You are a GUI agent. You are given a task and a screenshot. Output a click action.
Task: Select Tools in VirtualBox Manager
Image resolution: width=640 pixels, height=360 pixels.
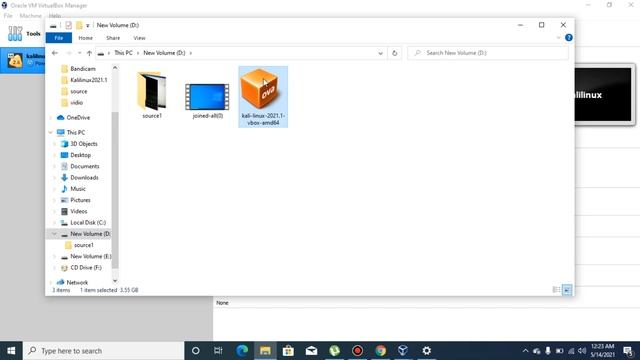click(x=24, y=33)
